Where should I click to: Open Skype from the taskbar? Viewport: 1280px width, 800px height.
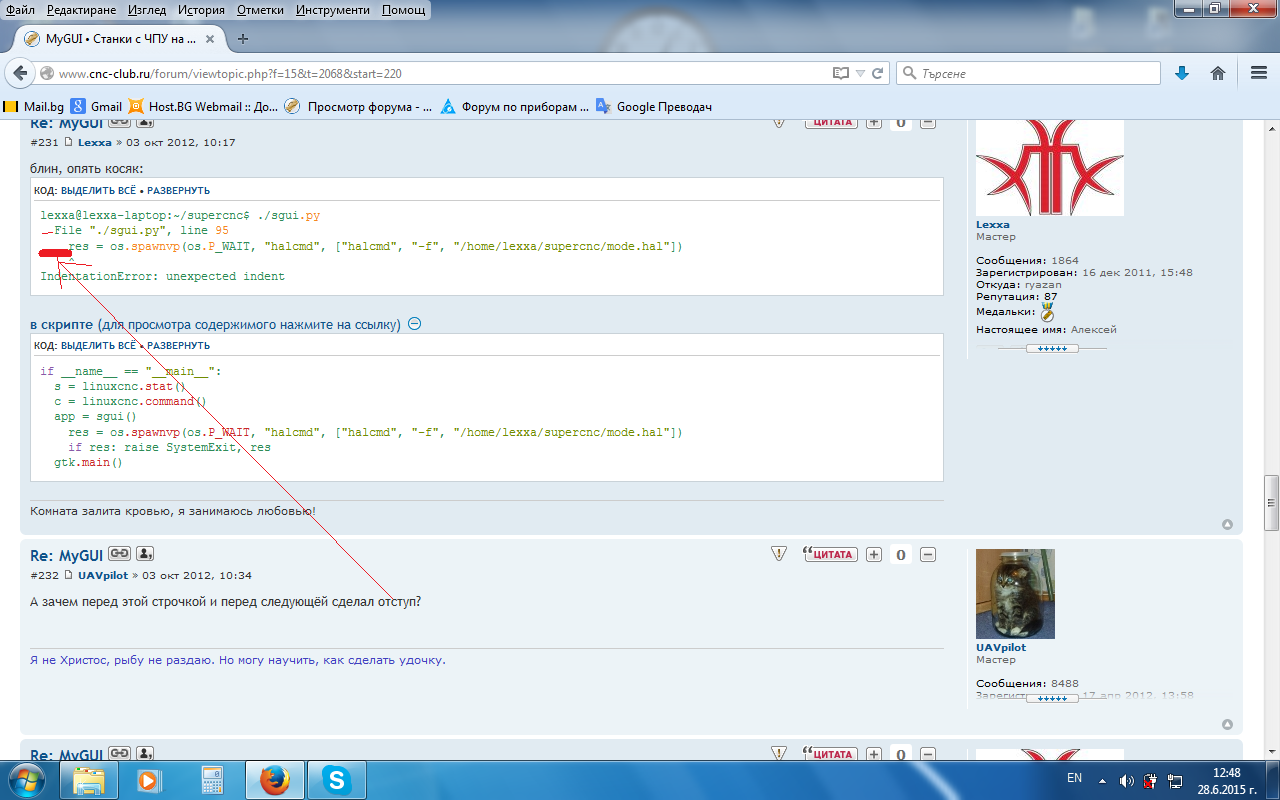pos(335,780)
